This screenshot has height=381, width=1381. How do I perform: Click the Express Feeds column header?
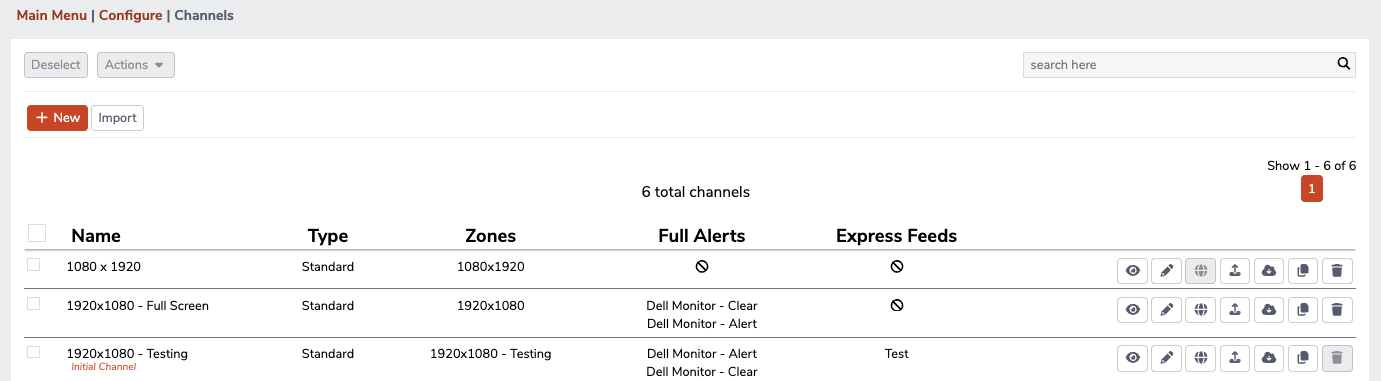(897, 236)
